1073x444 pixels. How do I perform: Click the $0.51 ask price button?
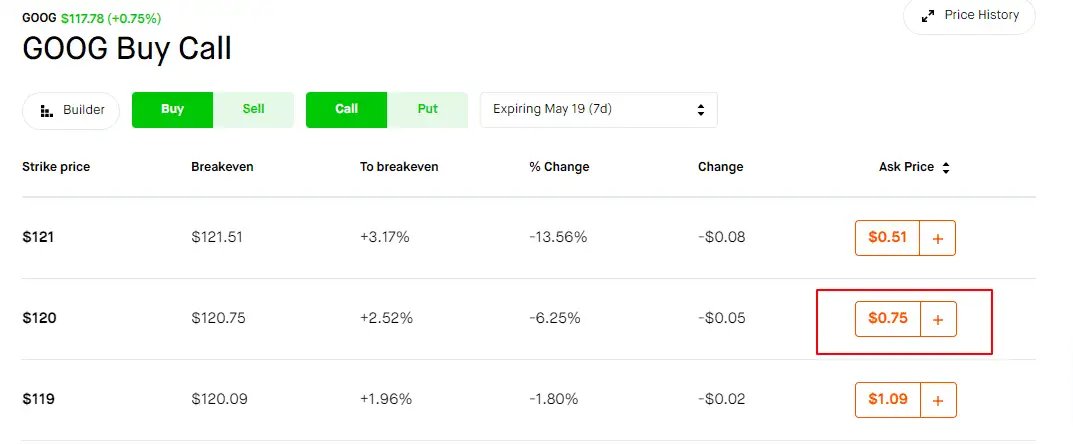(887, 238)
